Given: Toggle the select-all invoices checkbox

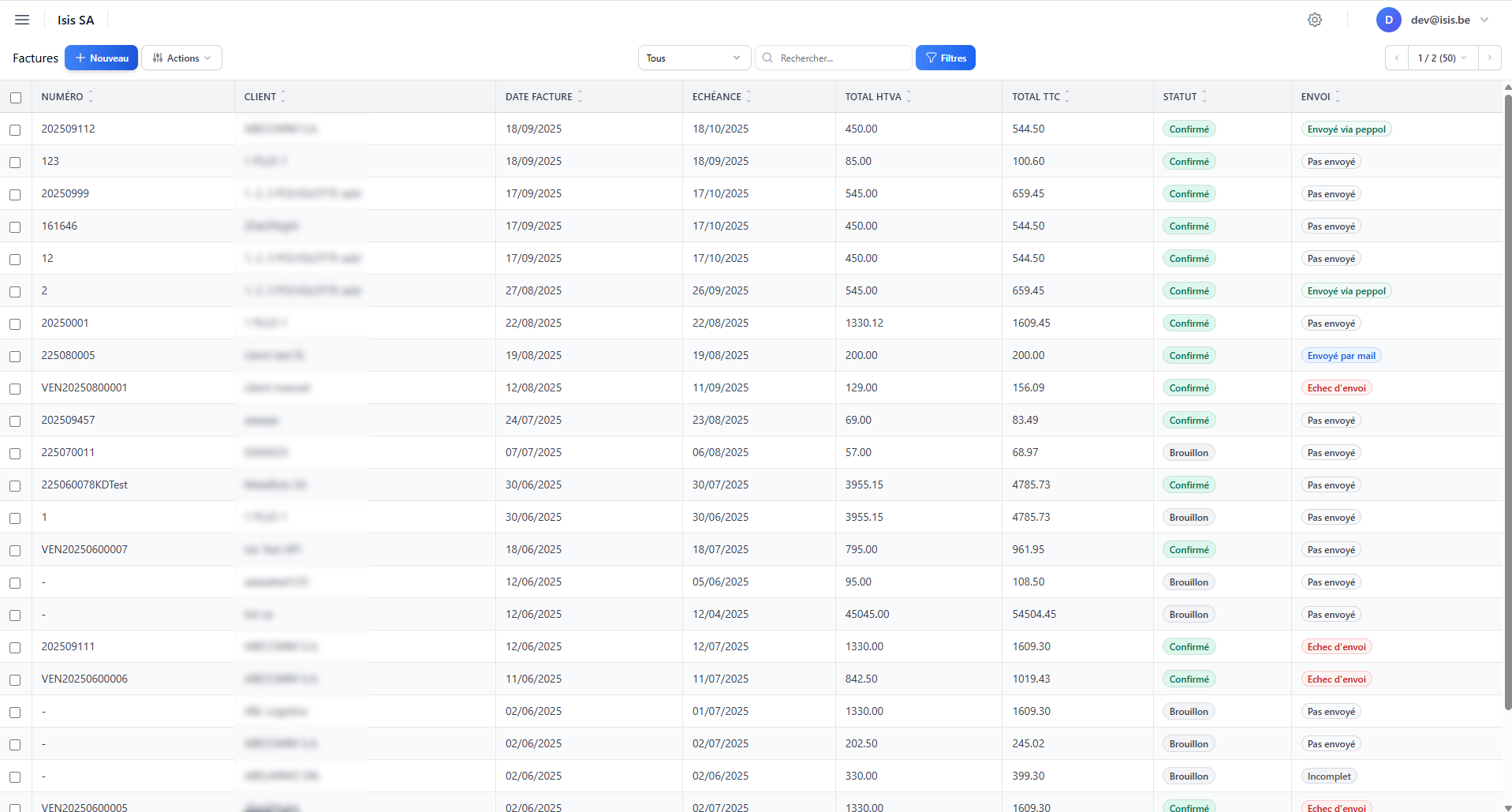Looking at the screenshot, I should 16,97.
